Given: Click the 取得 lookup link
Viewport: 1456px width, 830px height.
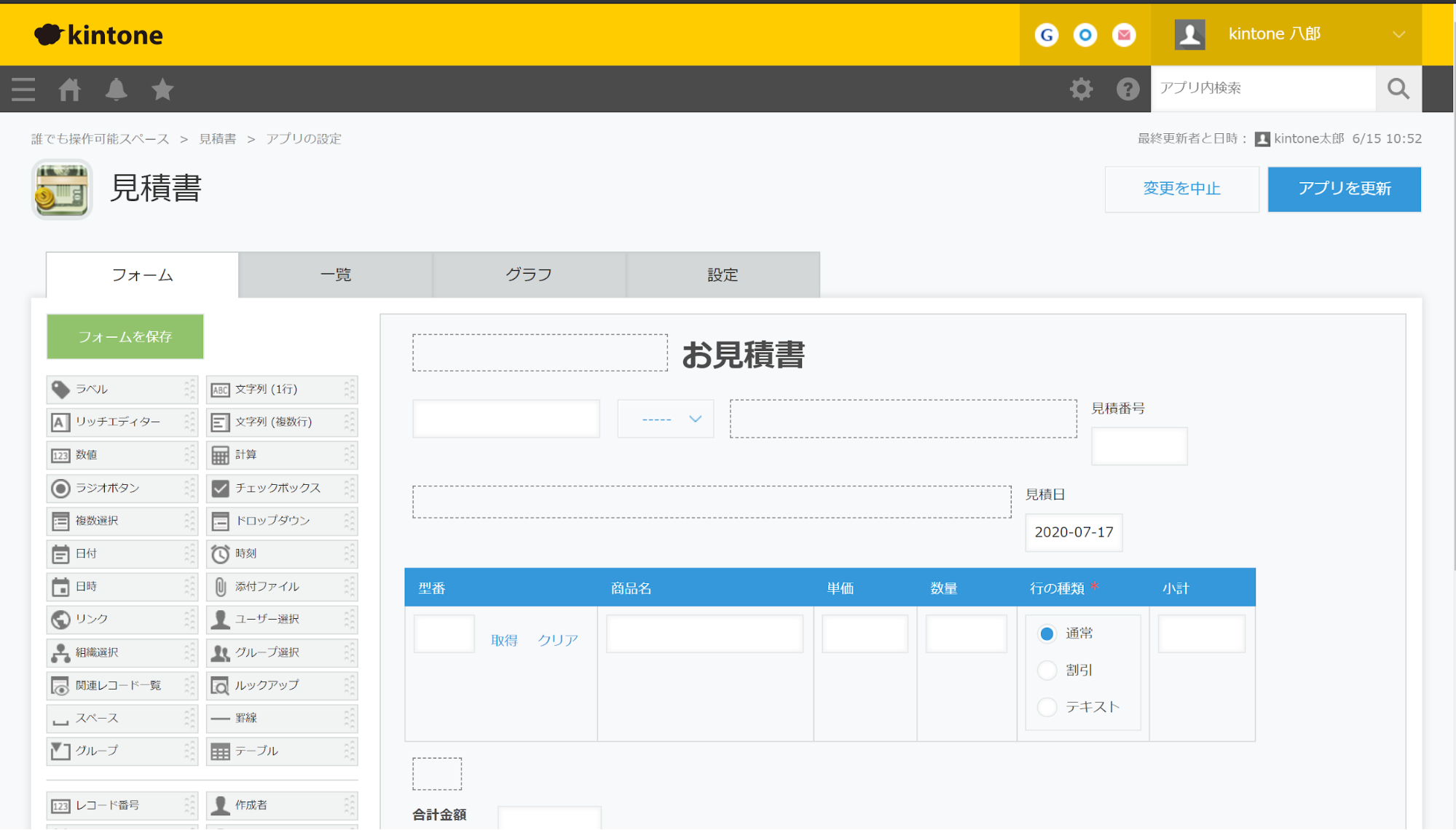Looking at the screenshot, I should (x=504, y=640).
